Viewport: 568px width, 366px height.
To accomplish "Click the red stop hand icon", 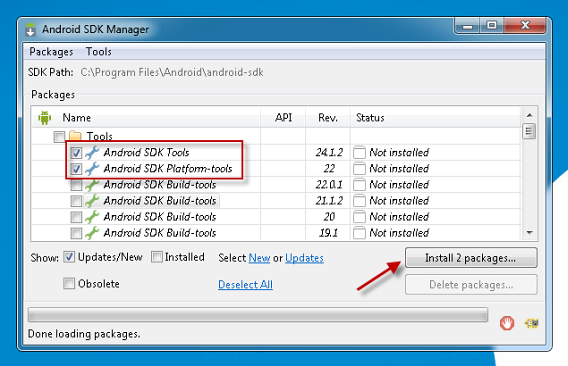I will 507,323.
